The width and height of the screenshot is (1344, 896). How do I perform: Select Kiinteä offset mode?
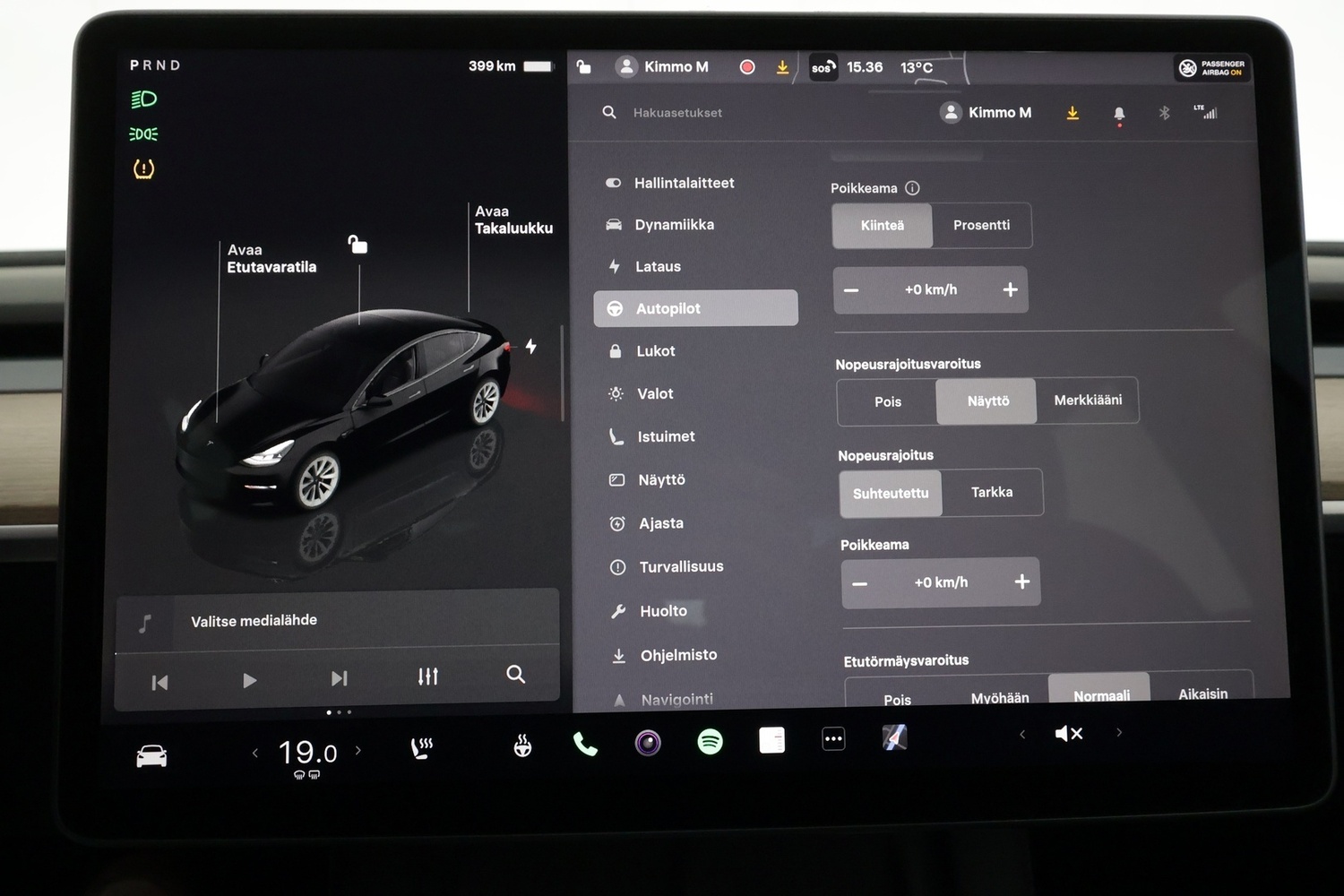pos(883,226)
